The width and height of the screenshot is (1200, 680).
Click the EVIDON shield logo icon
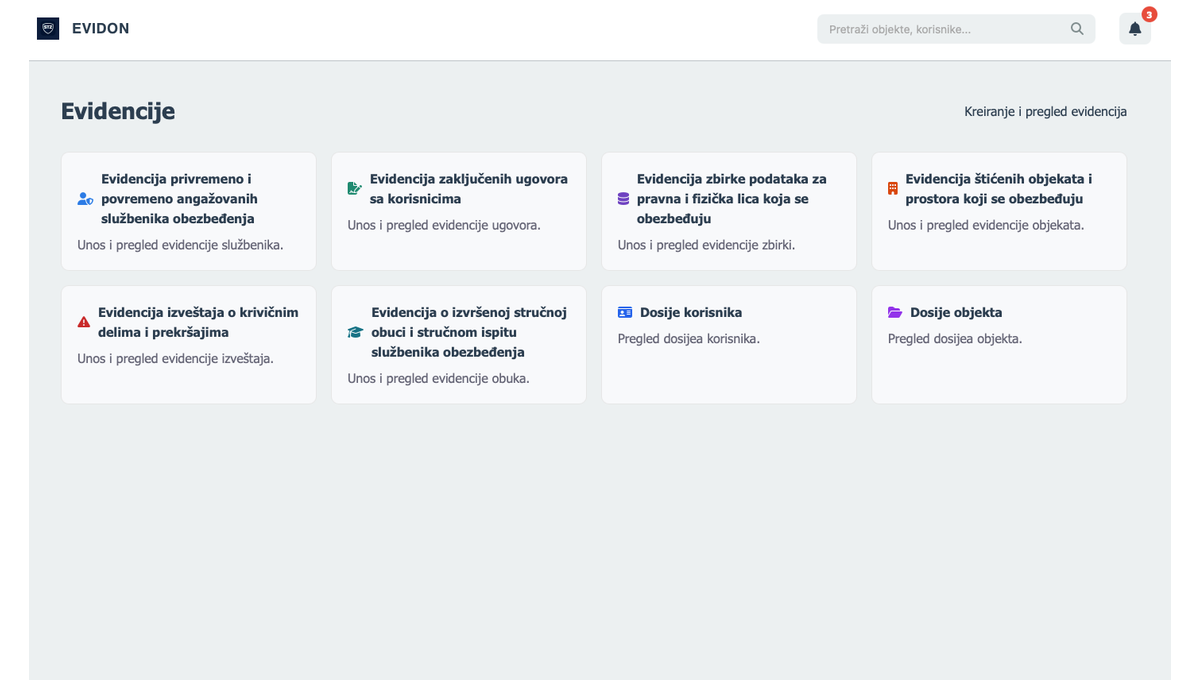tap(48, 29)
